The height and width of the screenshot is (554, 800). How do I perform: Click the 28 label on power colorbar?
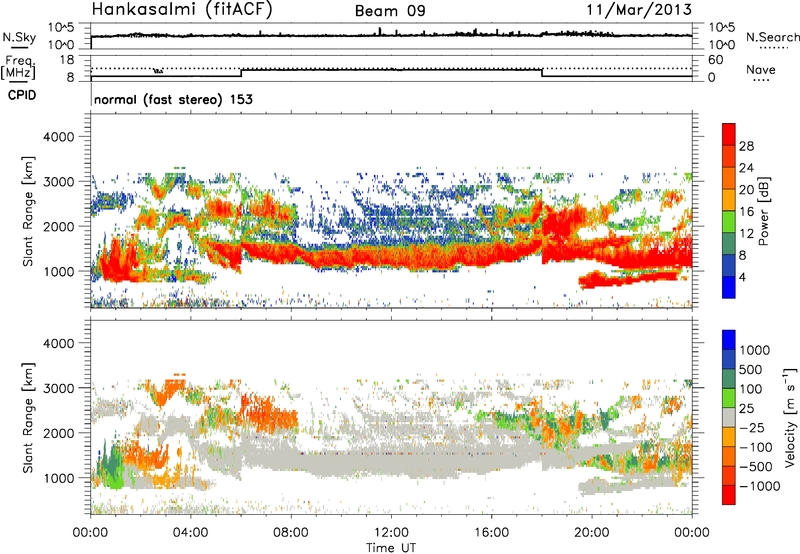coord(746,146)
